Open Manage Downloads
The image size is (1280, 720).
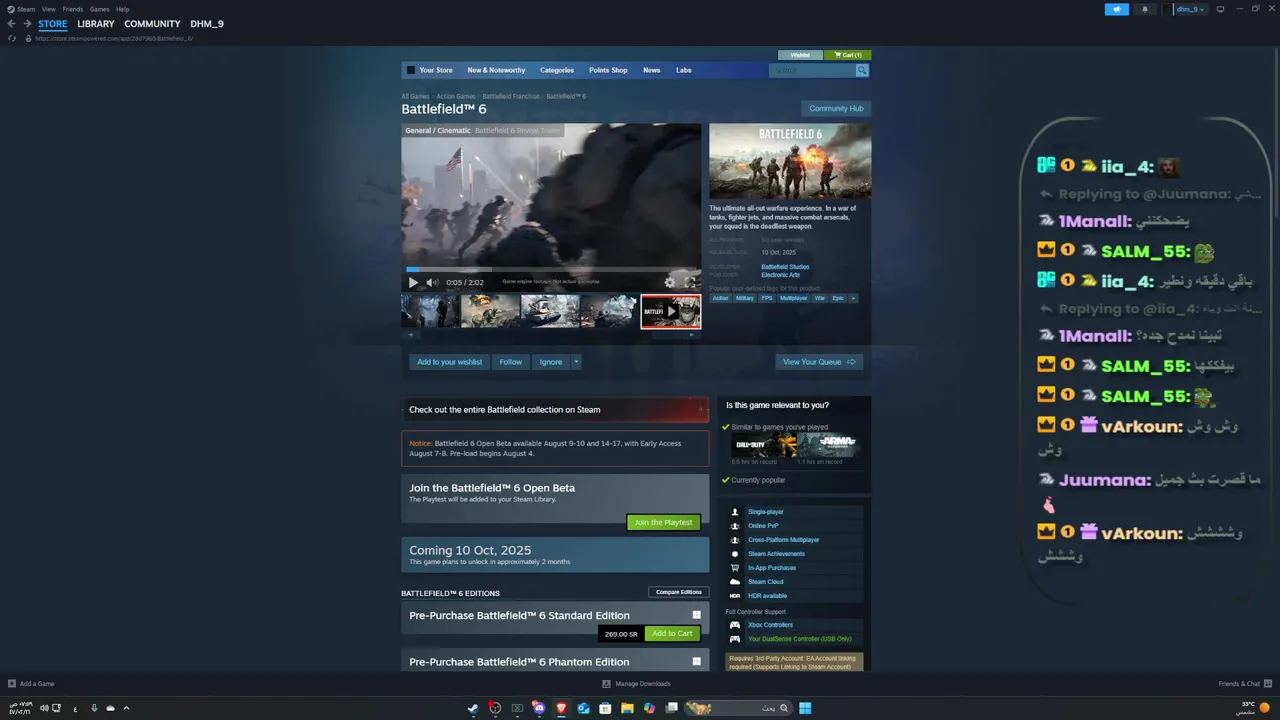(636, 684)
